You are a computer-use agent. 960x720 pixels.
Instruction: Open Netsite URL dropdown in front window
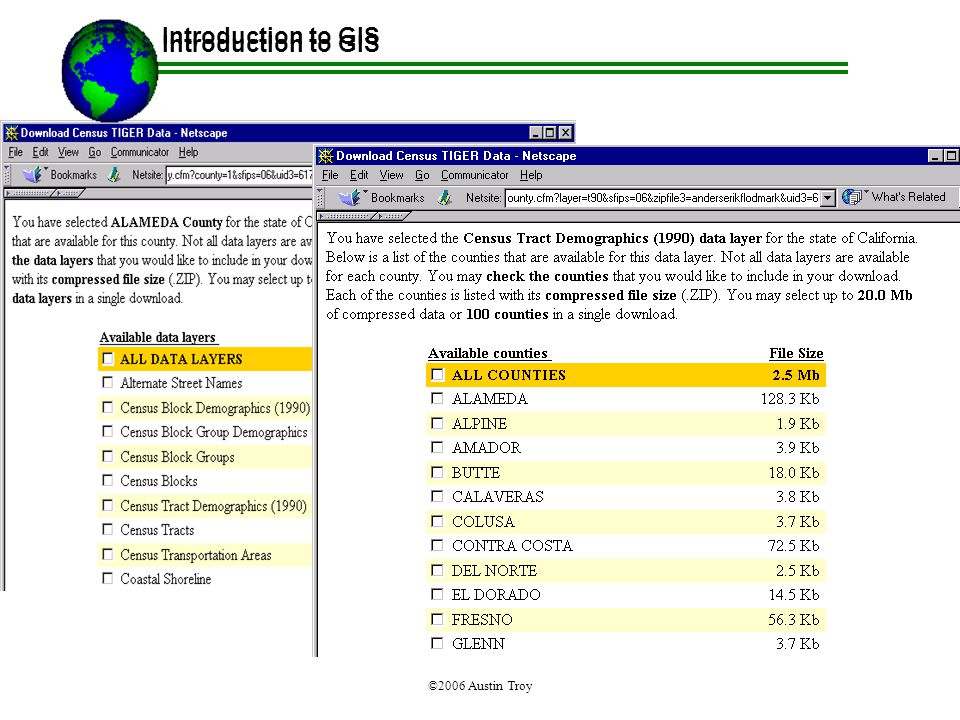828,198
